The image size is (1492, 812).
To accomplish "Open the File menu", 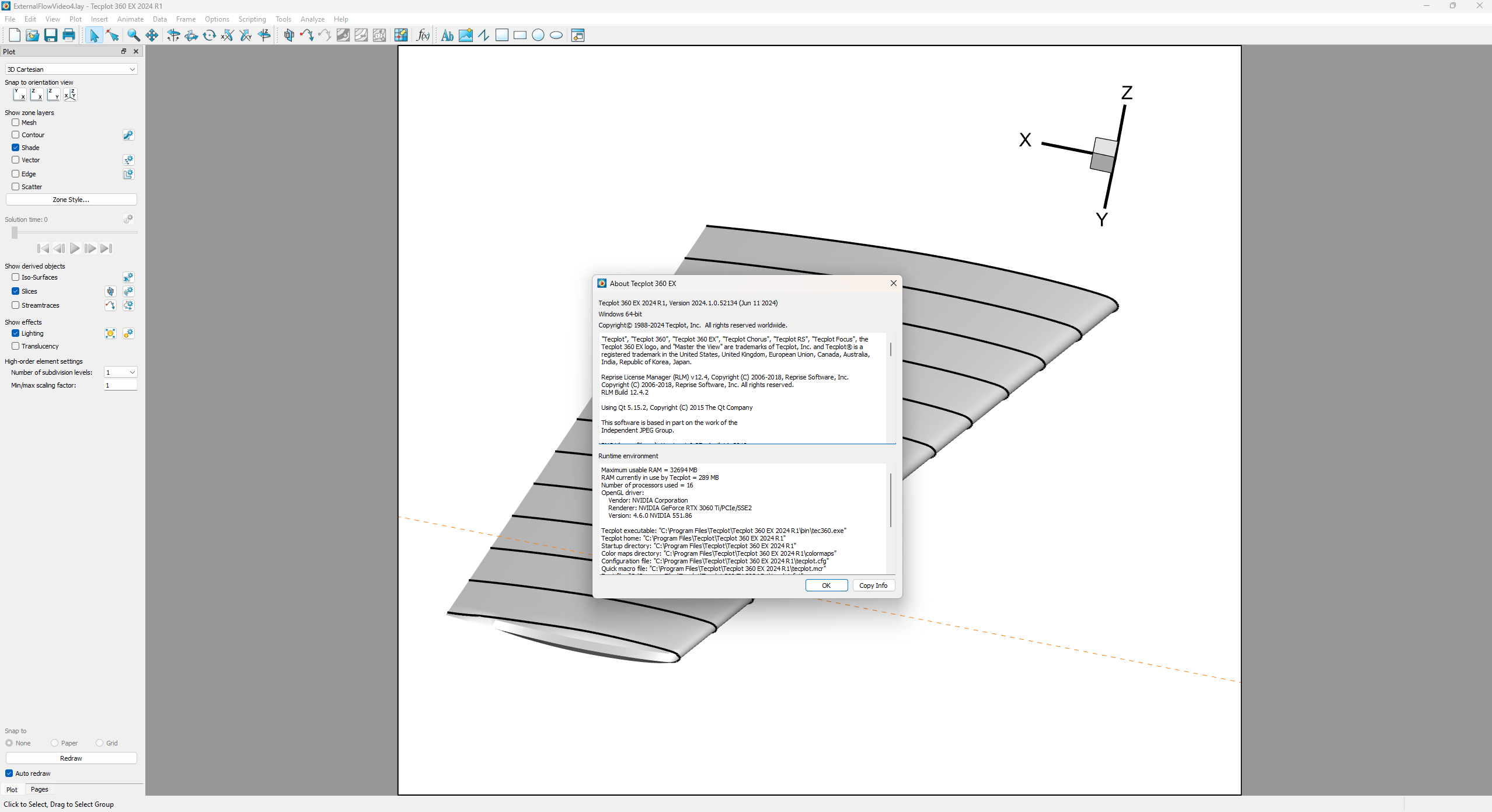I will click(10, 19).
